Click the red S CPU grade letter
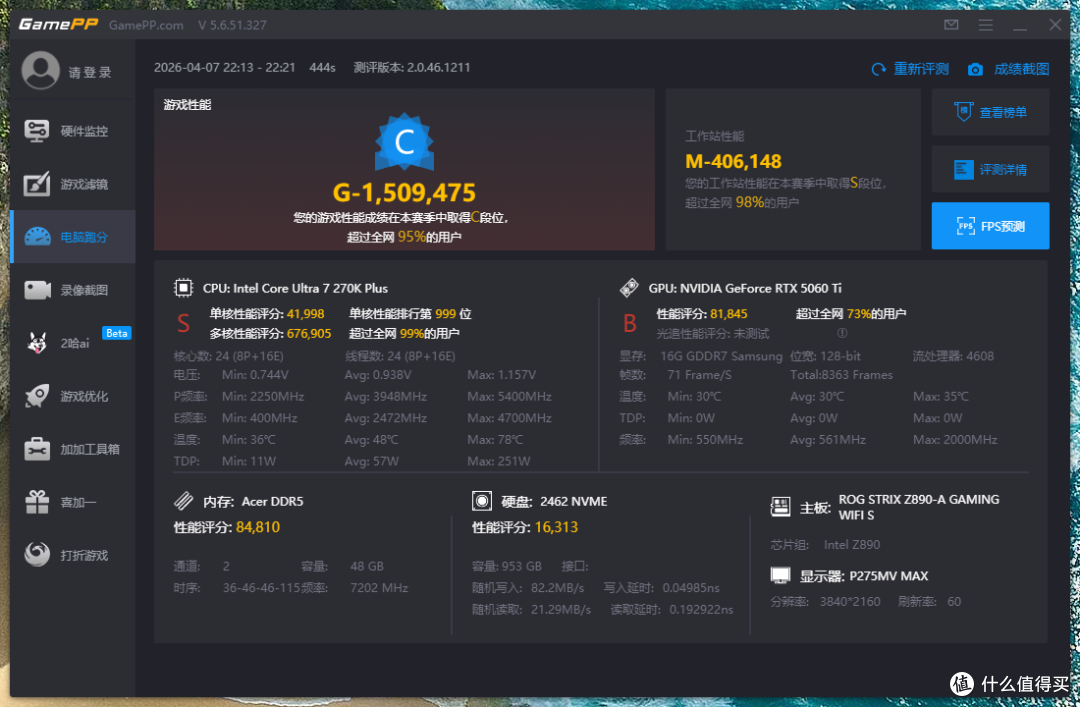This screenshot has width=1080, height=707. tap(183, 323)
